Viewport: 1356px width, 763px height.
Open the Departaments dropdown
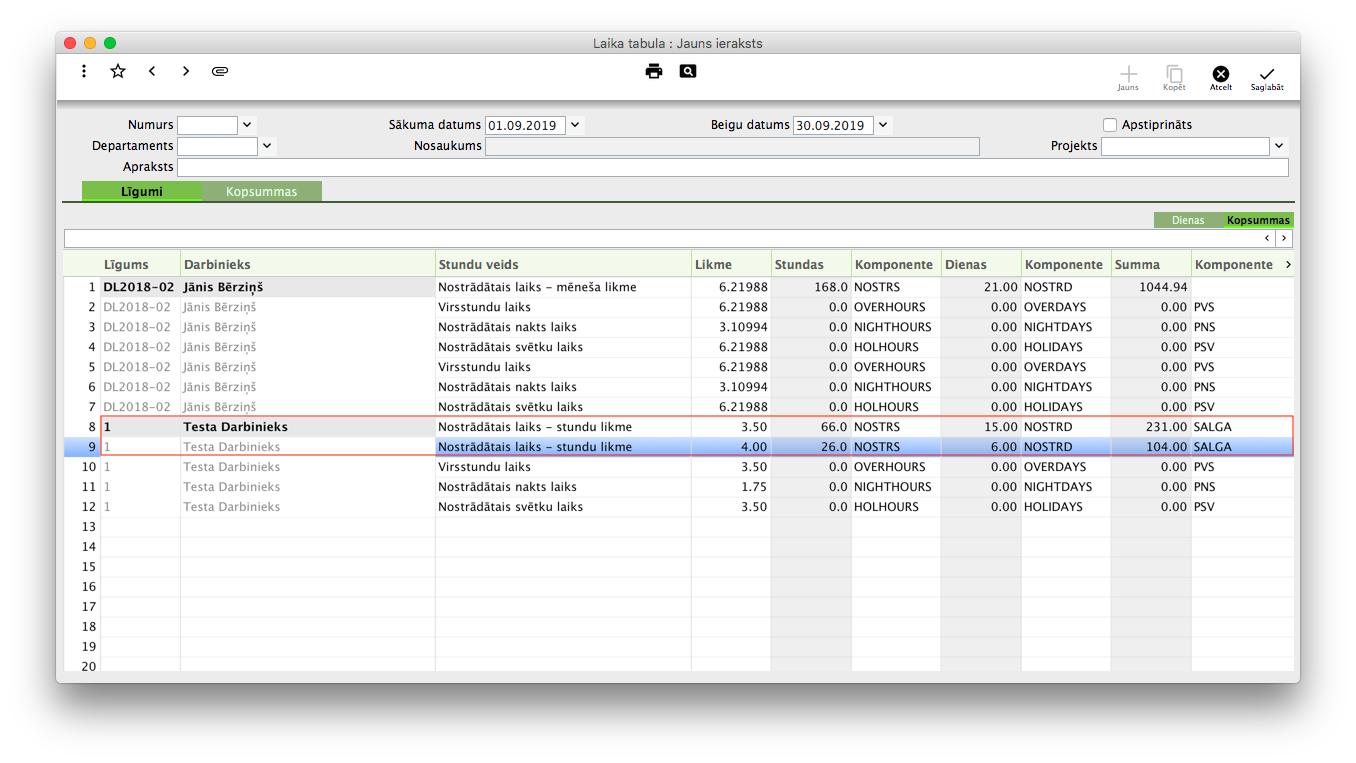point(266,146)
